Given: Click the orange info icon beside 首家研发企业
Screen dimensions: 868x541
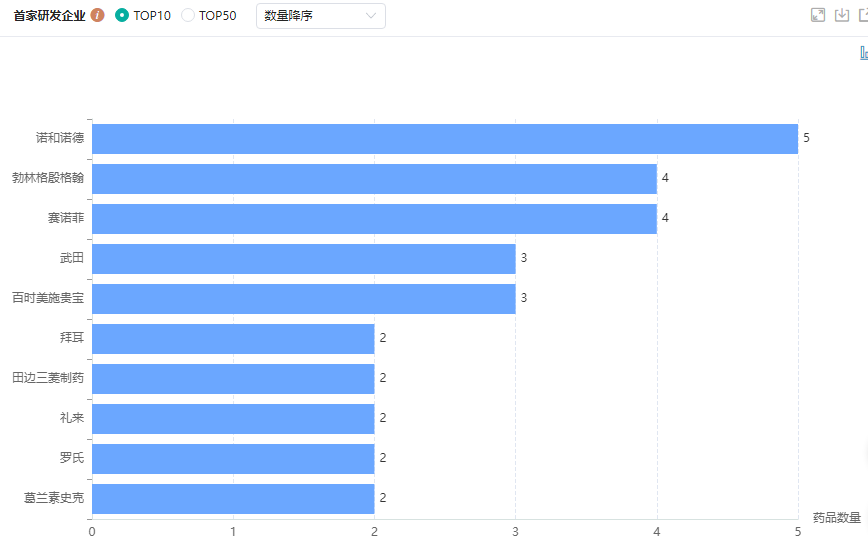Looking at the screenshot, I should pyautogui.click(x=97, y=16).
